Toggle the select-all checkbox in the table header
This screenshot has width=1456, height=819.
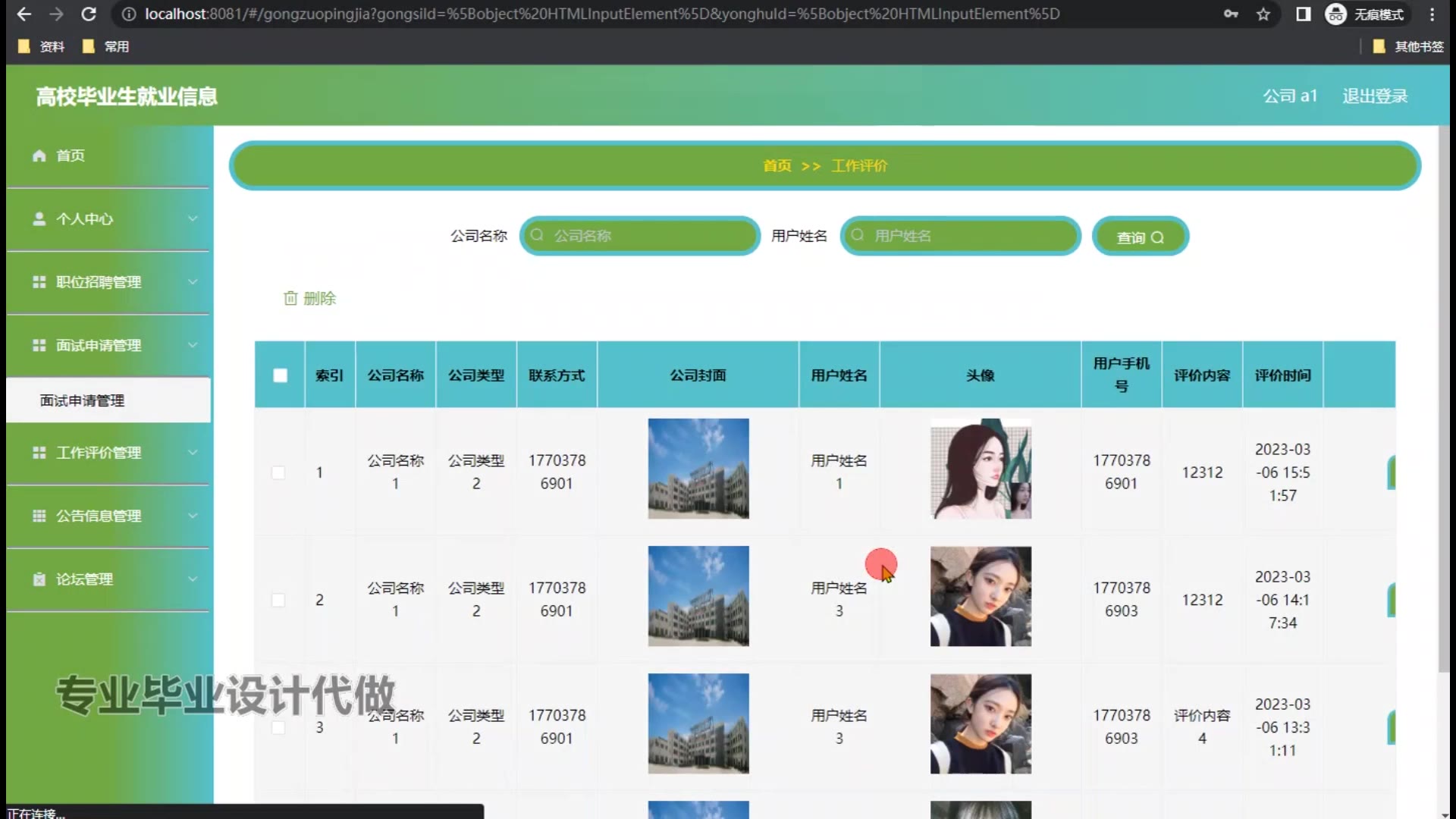[280, 375]
